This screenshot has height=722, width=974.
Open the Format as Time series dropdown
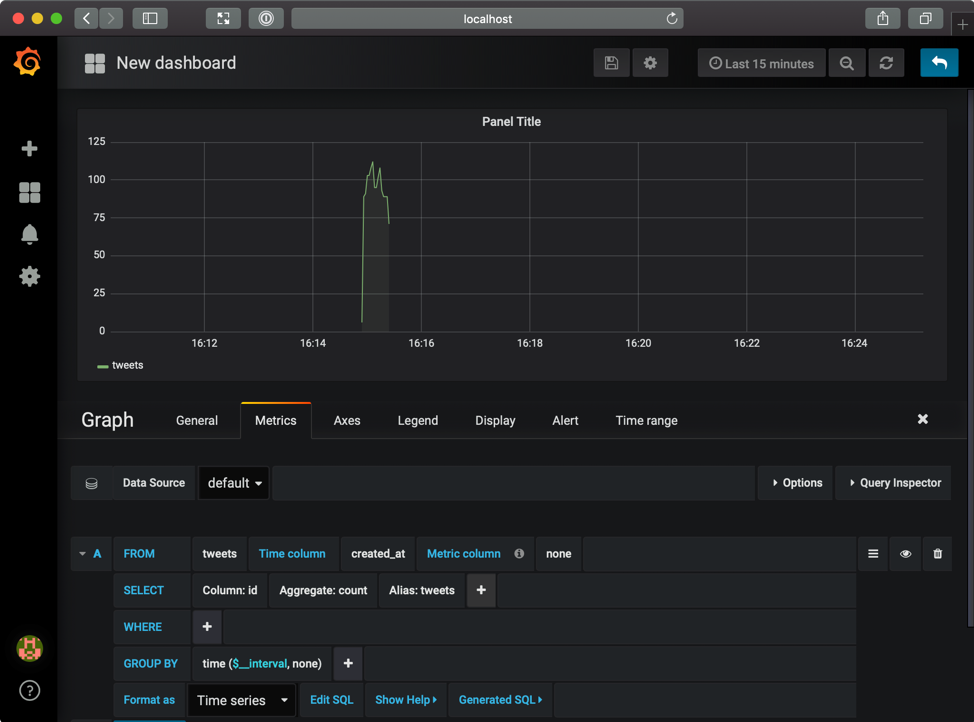pos(242,700)
